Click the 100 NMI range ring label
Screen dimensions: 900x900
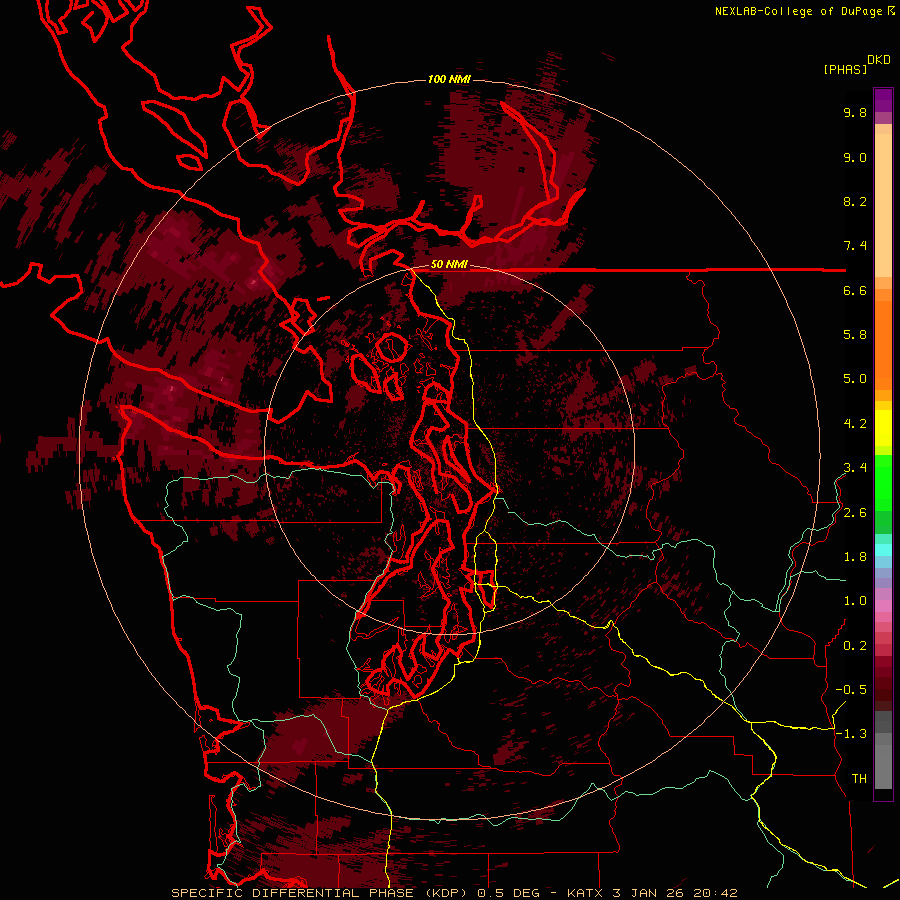(x=449, y=79)
